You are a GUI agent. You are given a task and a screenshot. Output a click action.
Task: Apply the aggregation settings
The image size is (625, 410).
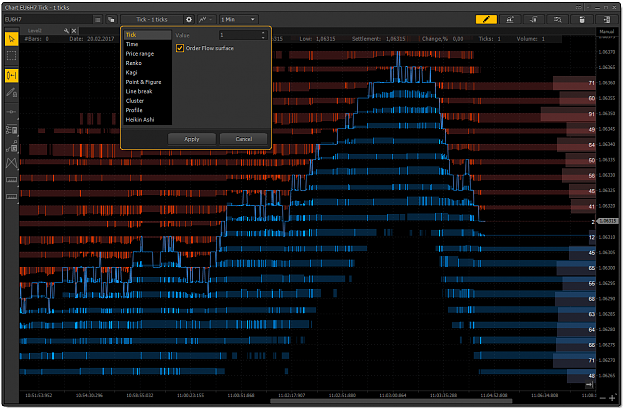pos(192,139)
